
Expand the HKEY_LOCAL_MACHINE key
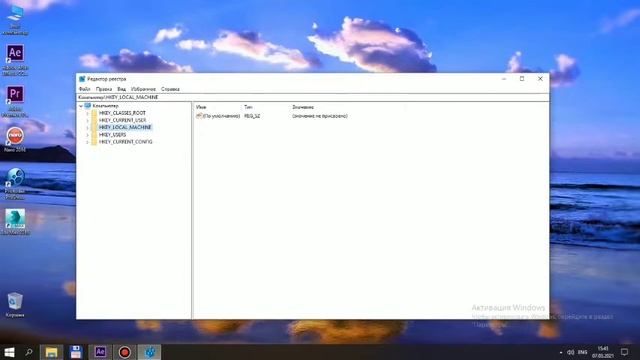pyautogui.click(x=87, y=127)
